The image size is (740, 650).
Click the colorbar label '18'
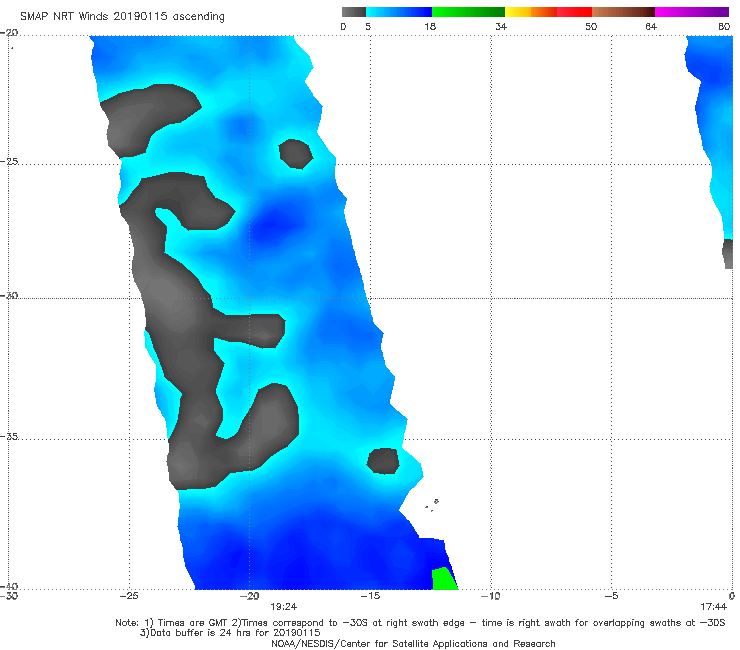point(430,26)
